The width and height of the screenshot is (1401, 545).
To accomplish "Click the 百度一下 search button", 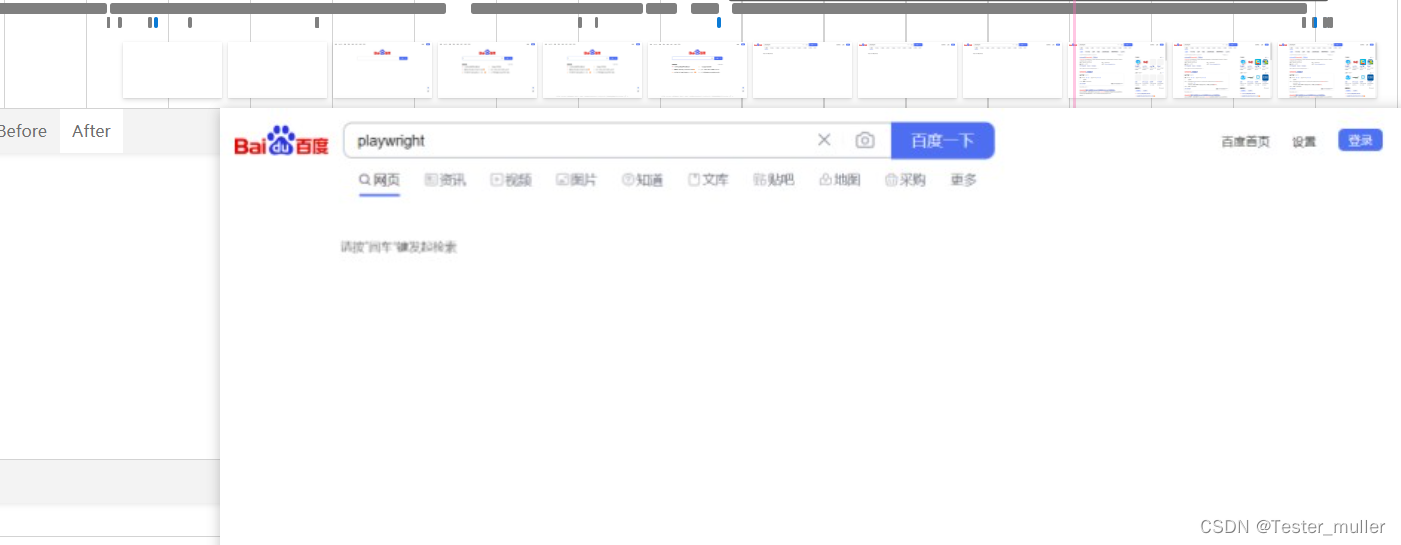I will (942, 140).
